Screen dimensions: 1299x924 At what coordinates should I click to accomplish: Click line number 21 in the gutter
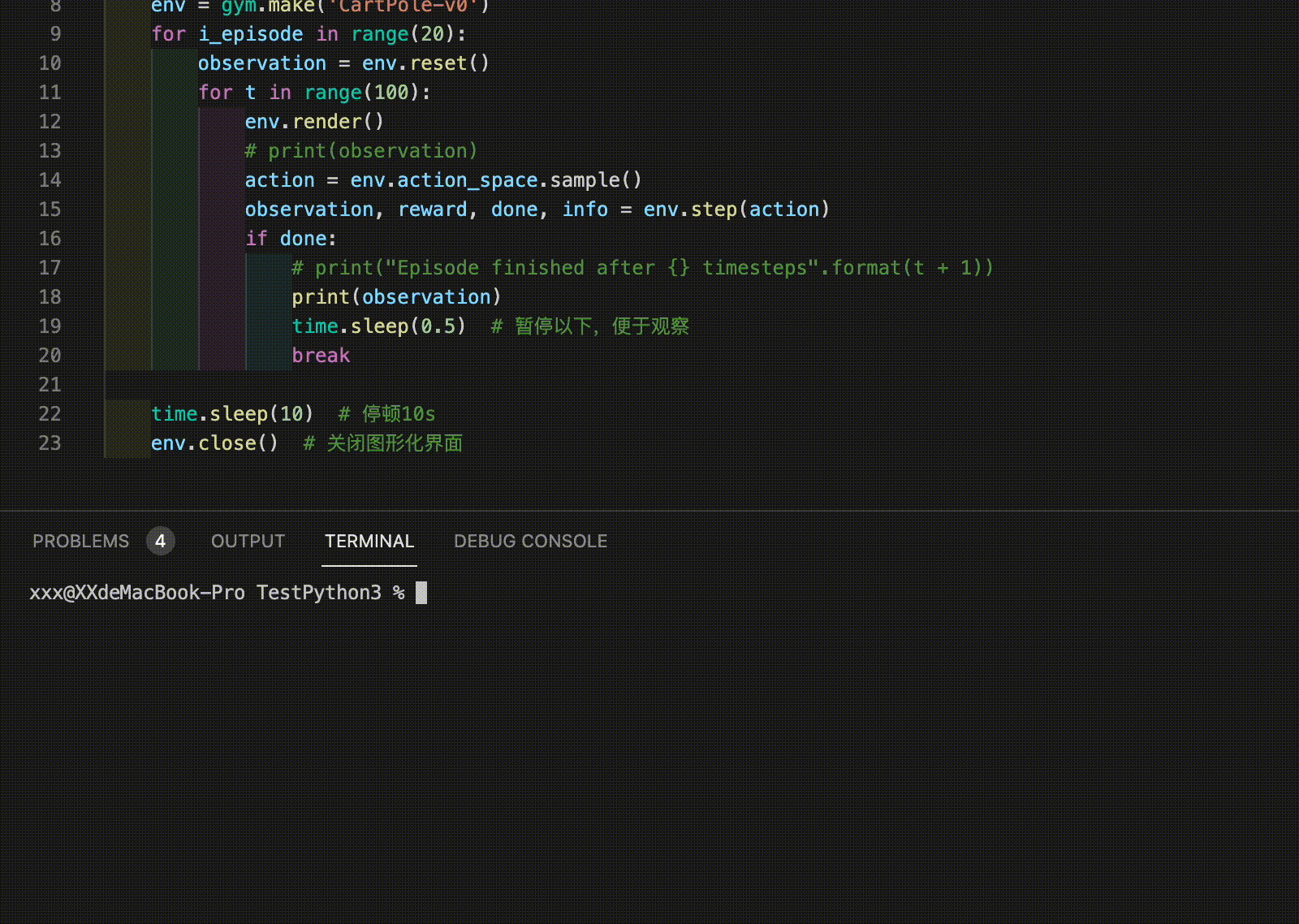(x=50, y=385)
